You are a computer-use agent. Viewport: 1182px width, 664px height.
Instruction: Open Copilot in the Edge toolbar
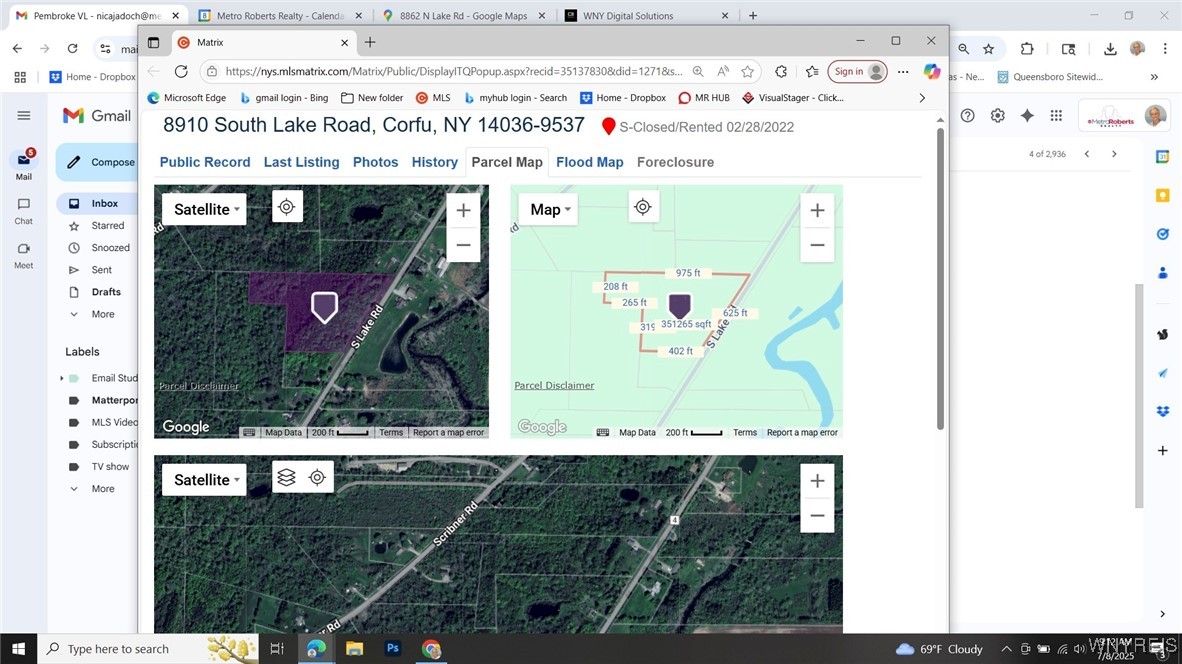coord(932,71)
